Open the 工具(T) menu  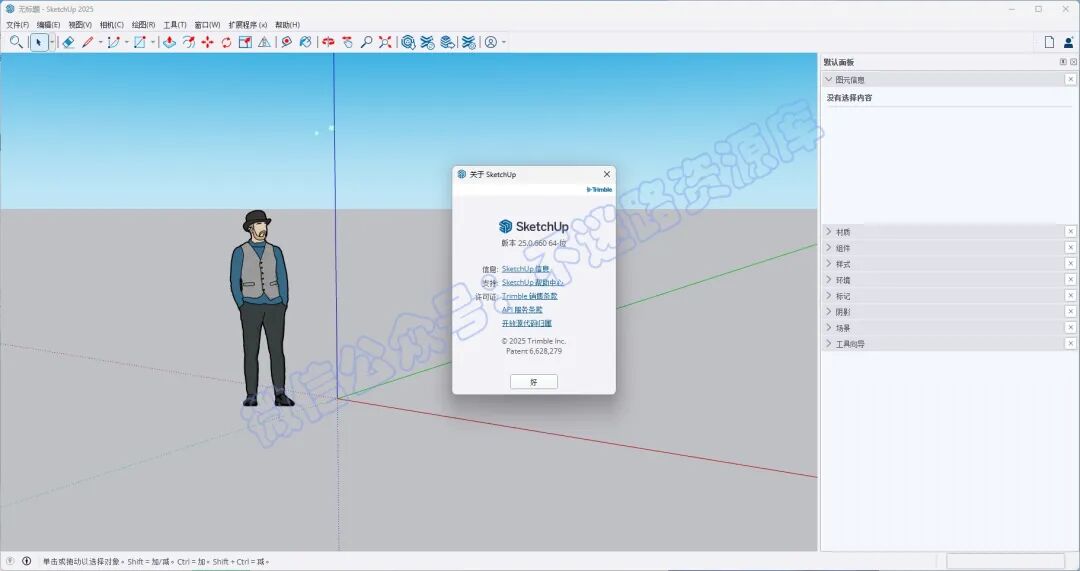tap(175, 25)
